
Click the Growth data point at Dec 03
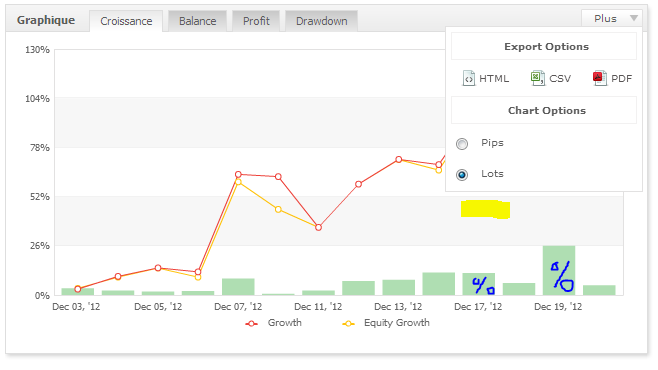click(78, 289)
